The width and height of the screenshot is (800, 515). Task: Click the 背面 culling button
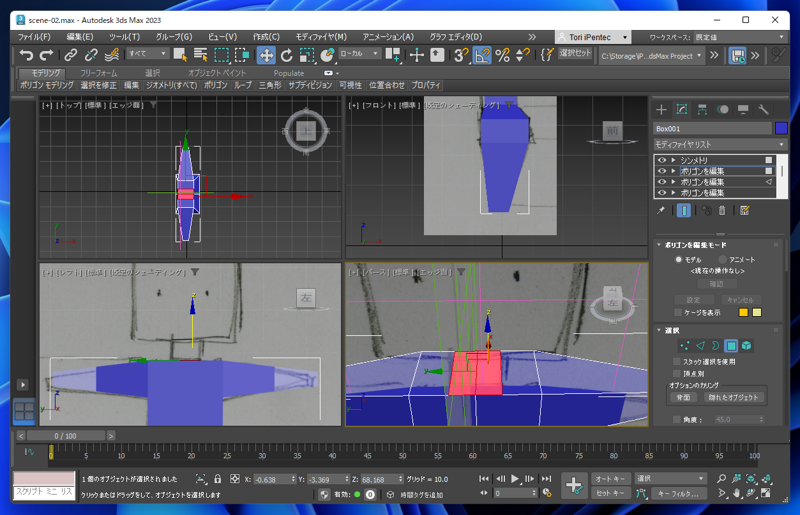[x=684, y=398]
